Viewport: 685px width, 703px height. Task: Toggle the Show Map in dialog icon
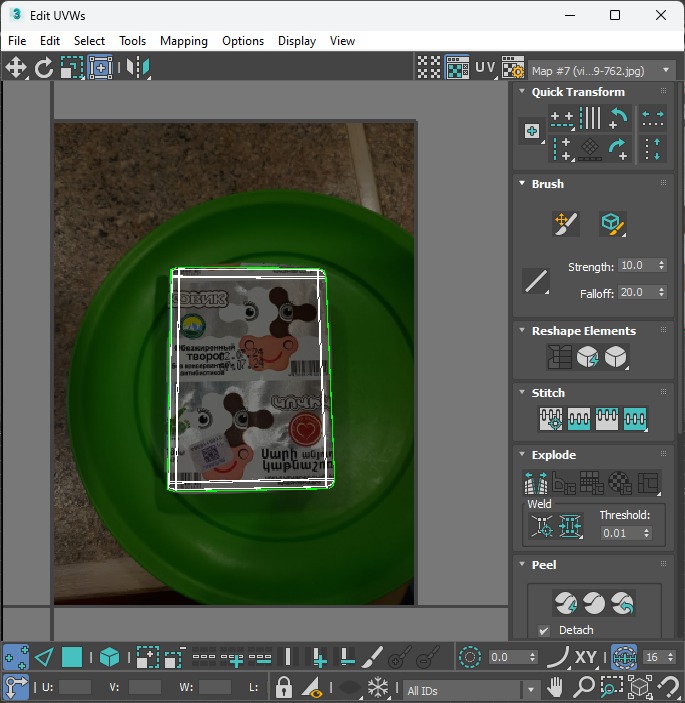point(457,68)
